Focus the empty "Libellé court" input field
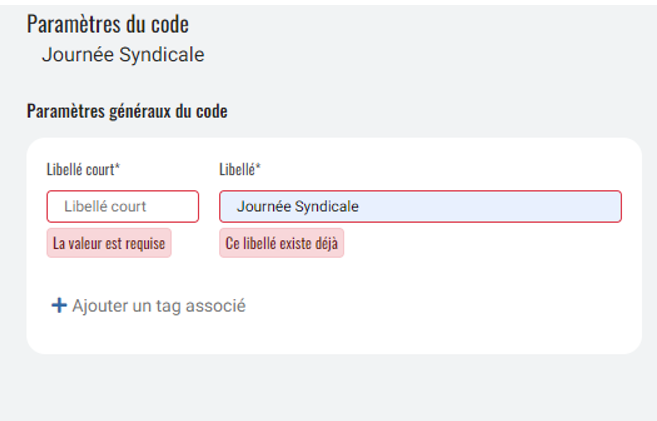The image size is (657, 421). [122, 207]
